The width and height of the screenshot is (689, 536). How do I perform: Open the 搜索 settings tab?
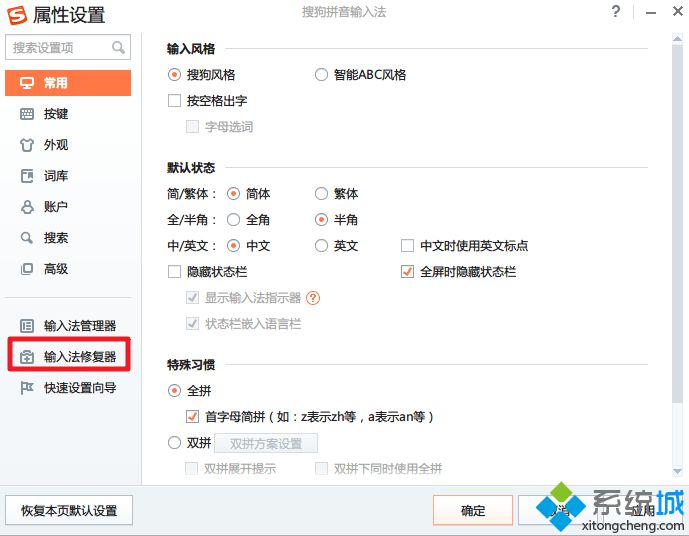(68, 238)
